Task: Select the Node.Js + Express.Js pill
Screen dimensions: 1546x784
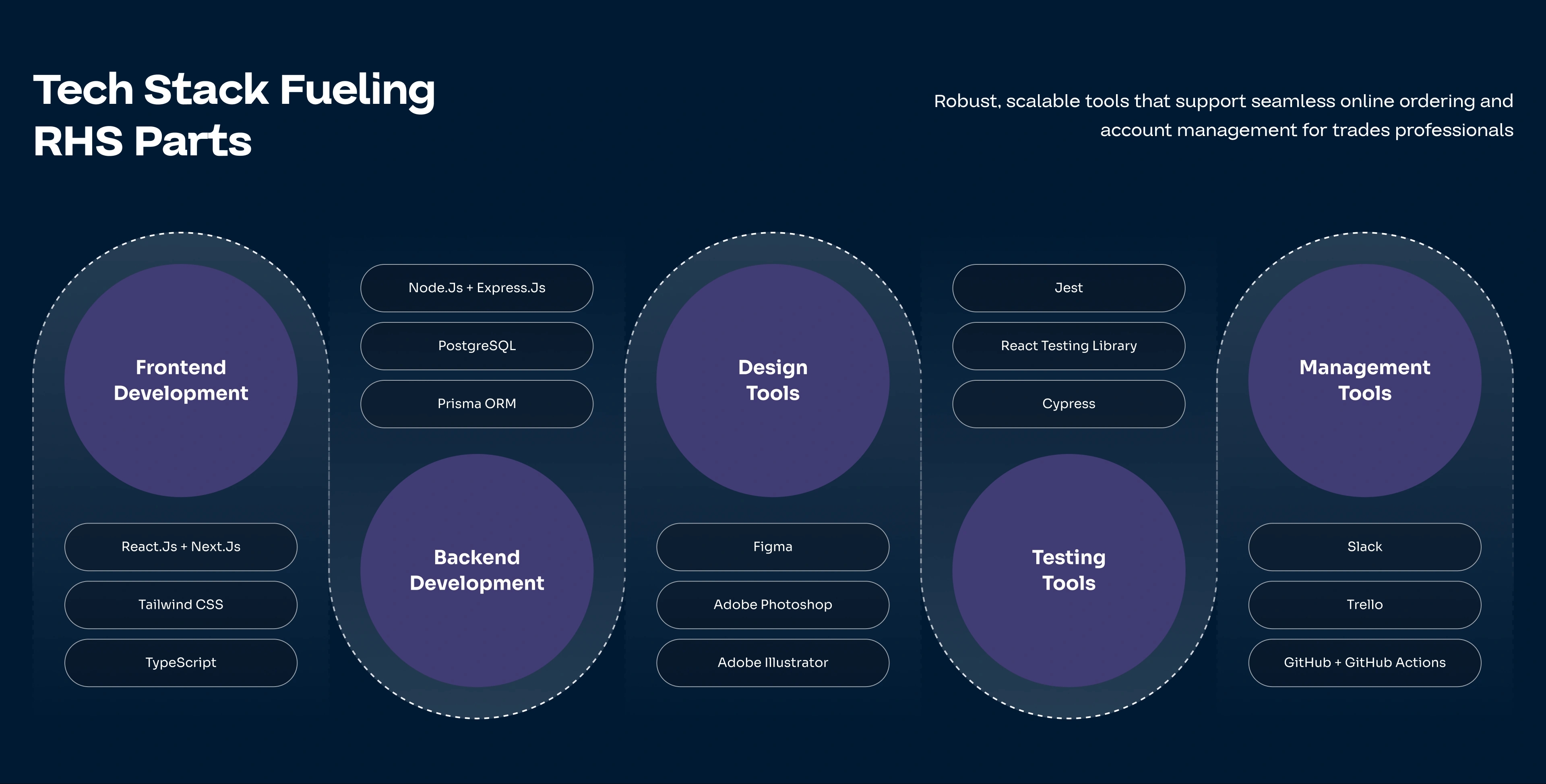Action: click(x=477, y=288)
